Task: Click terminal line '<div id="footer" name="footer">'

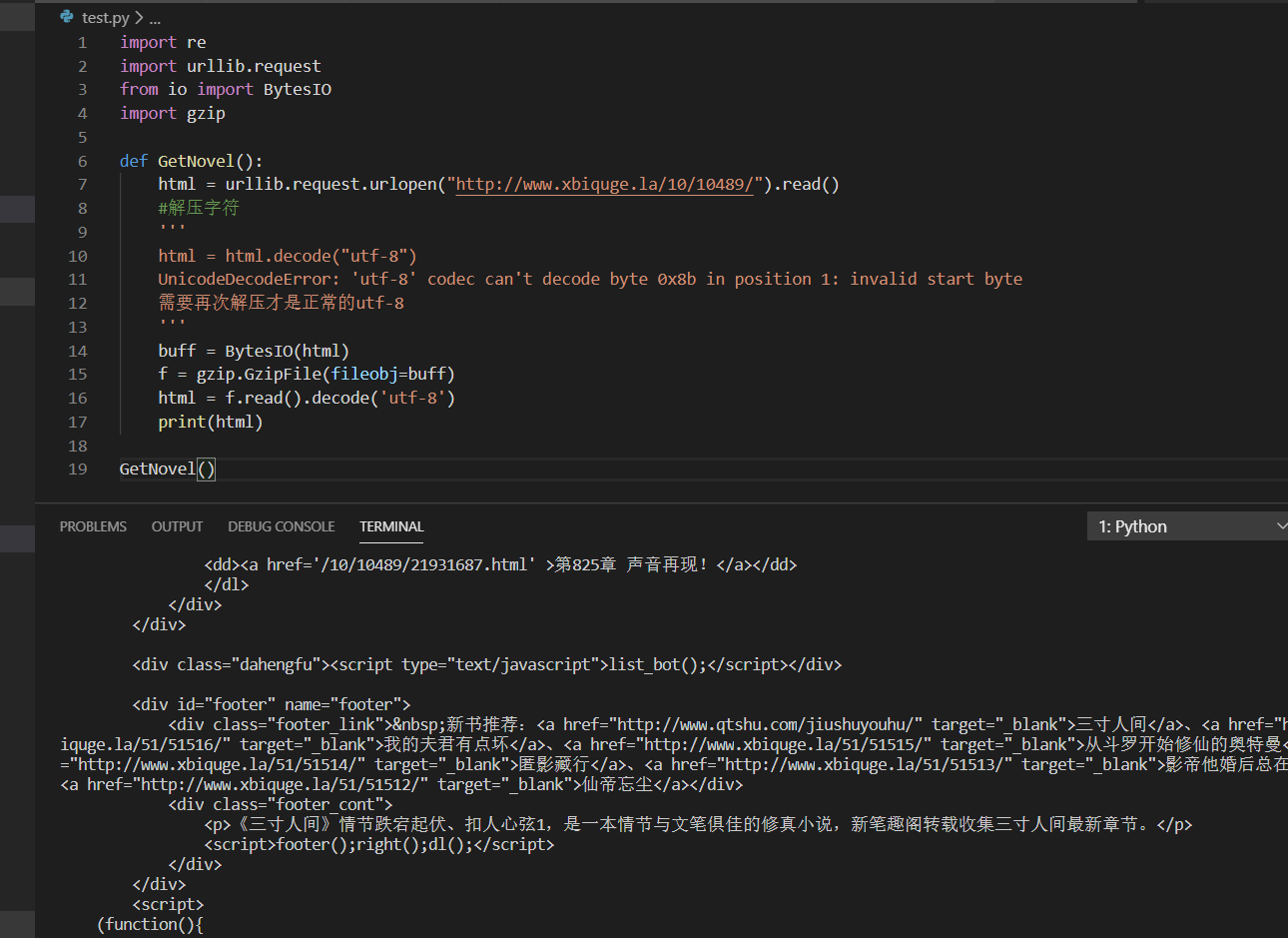Action: 271,705
